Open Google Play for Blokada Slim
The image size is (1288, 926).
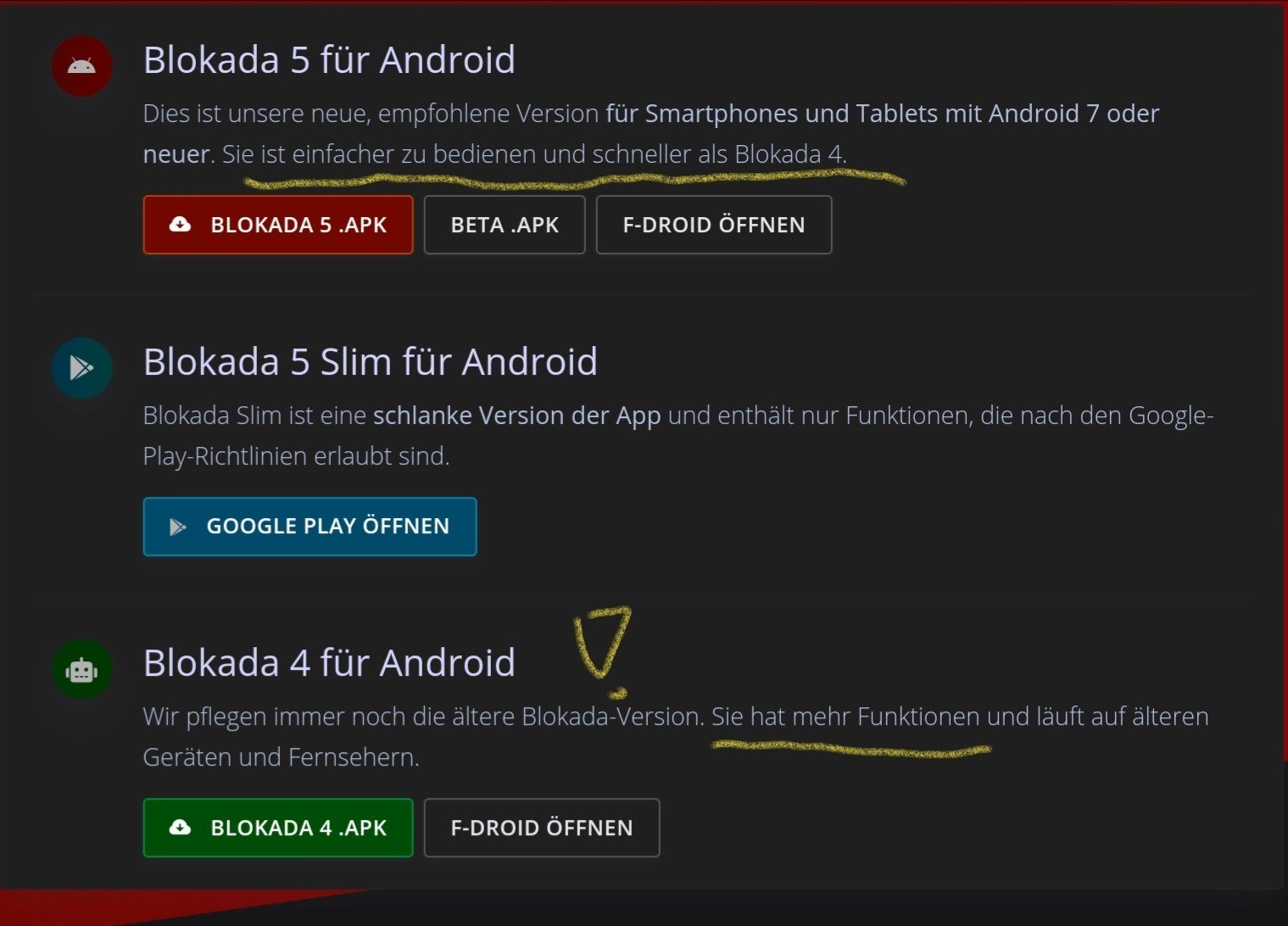[309, 527]
